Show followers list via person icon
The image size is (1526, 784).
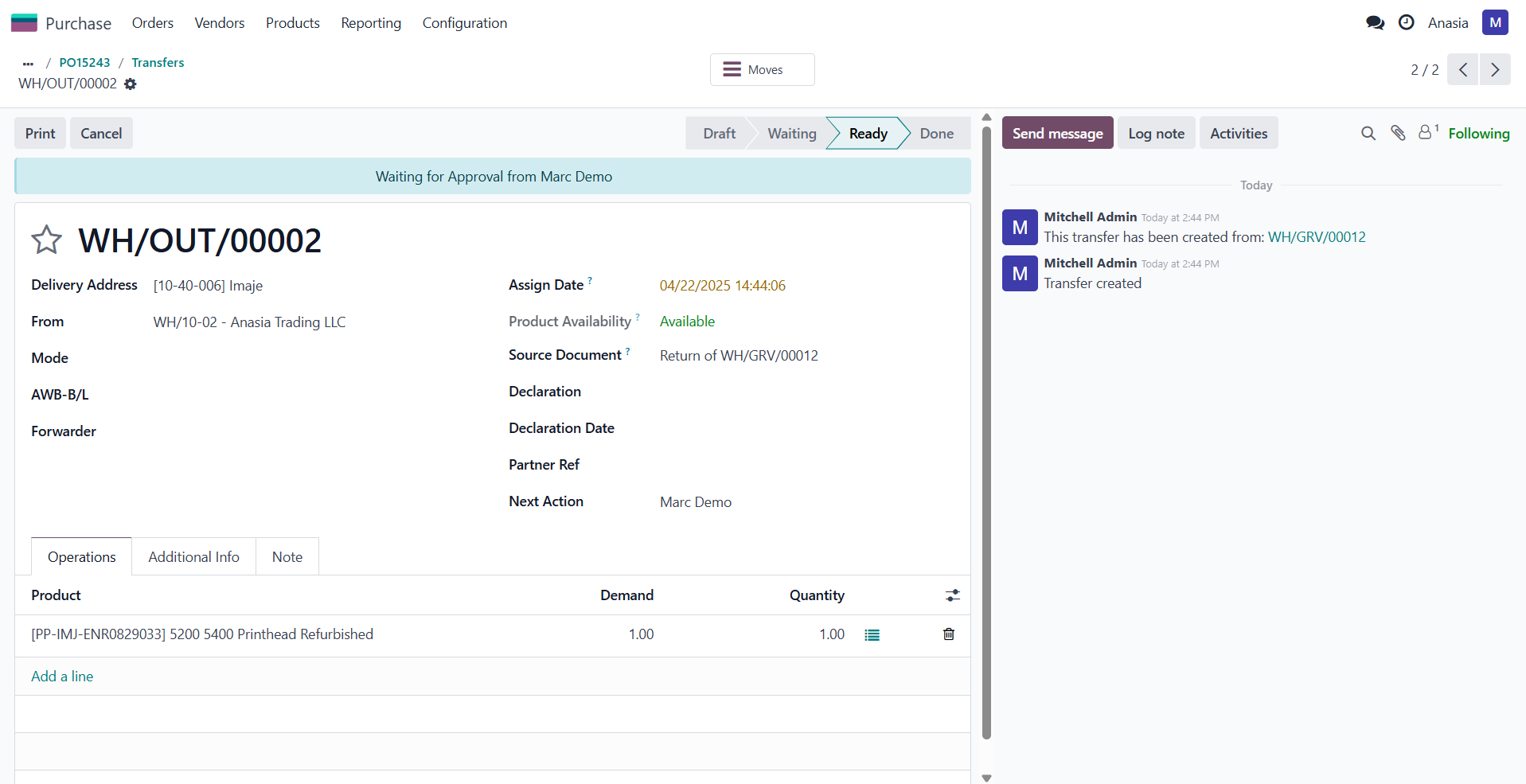1426,133
